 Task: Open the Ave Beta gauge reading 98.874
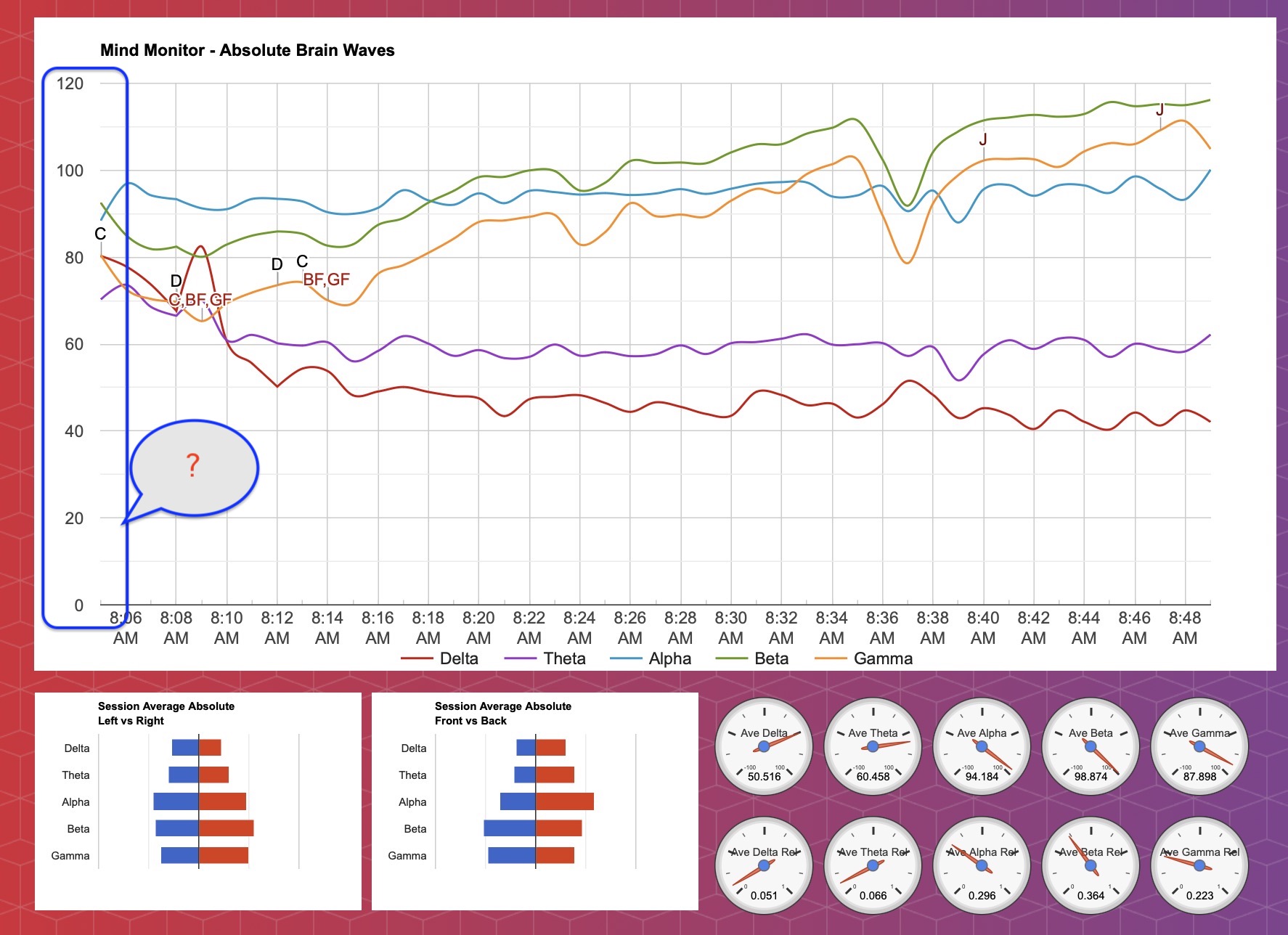(x=1091, y=747)
